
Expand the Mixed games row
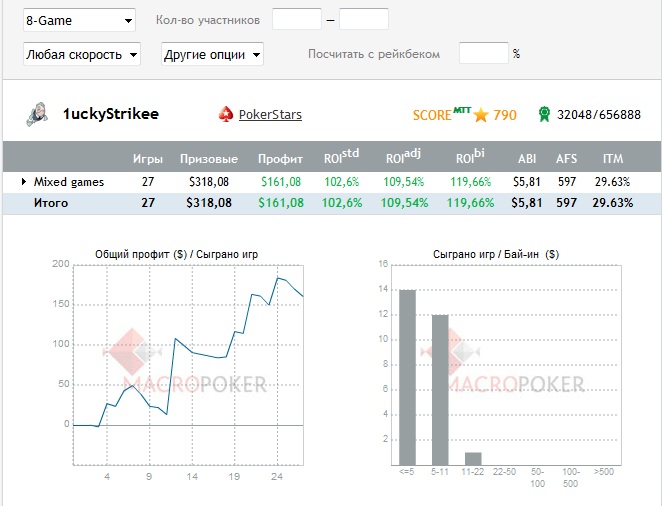click(x=24, y=182)
